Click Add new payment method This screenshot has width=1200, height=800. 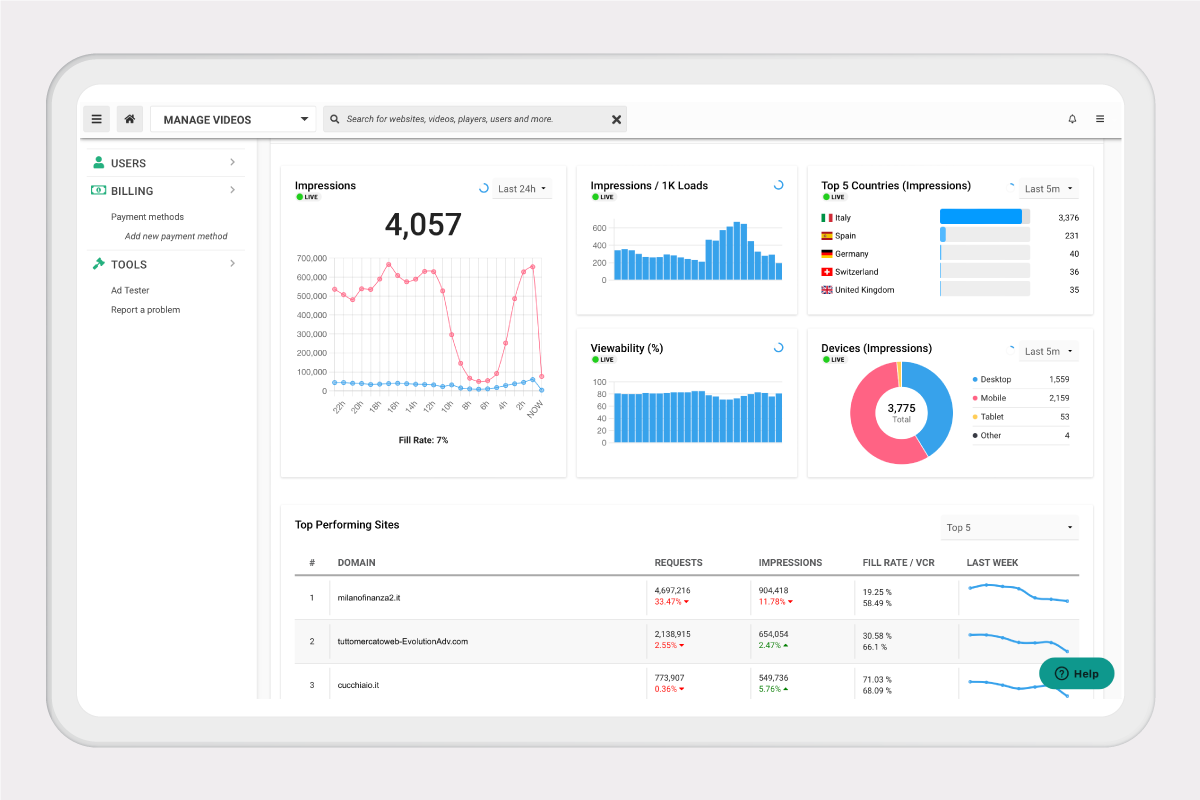176,237
